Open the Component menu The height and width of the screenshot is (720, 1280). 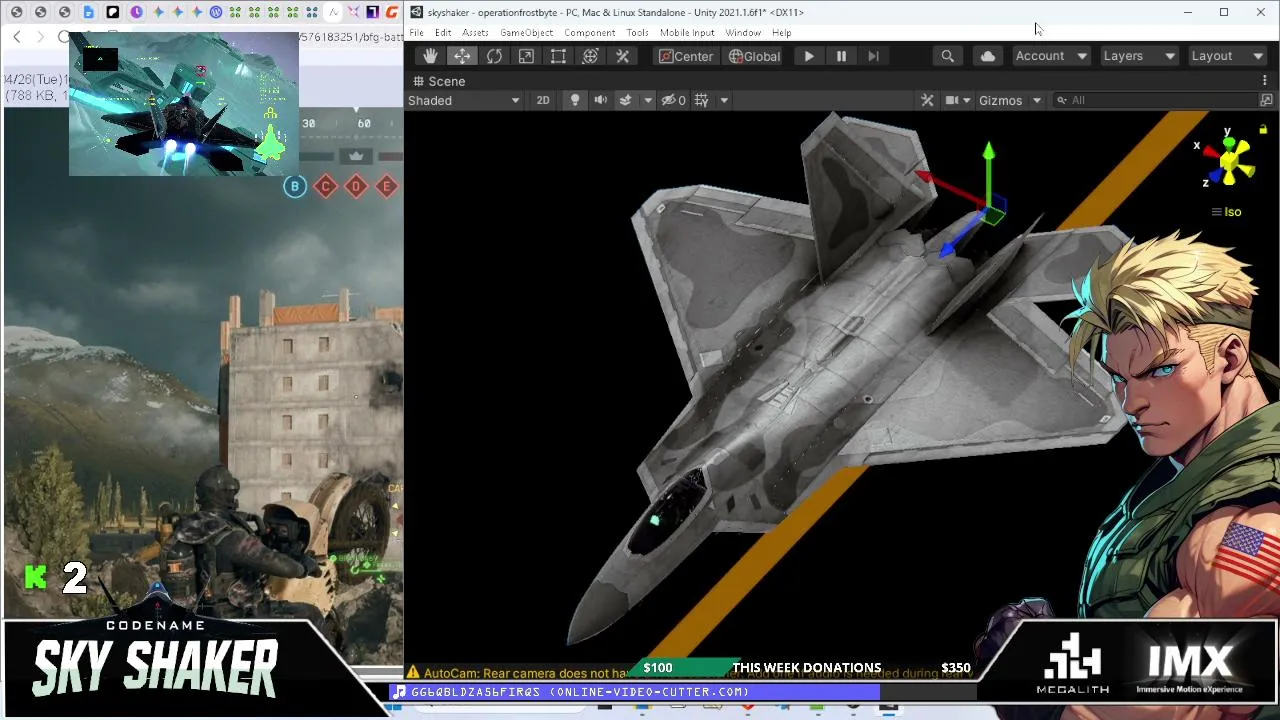pyautogui.click(x=589, y=33)
